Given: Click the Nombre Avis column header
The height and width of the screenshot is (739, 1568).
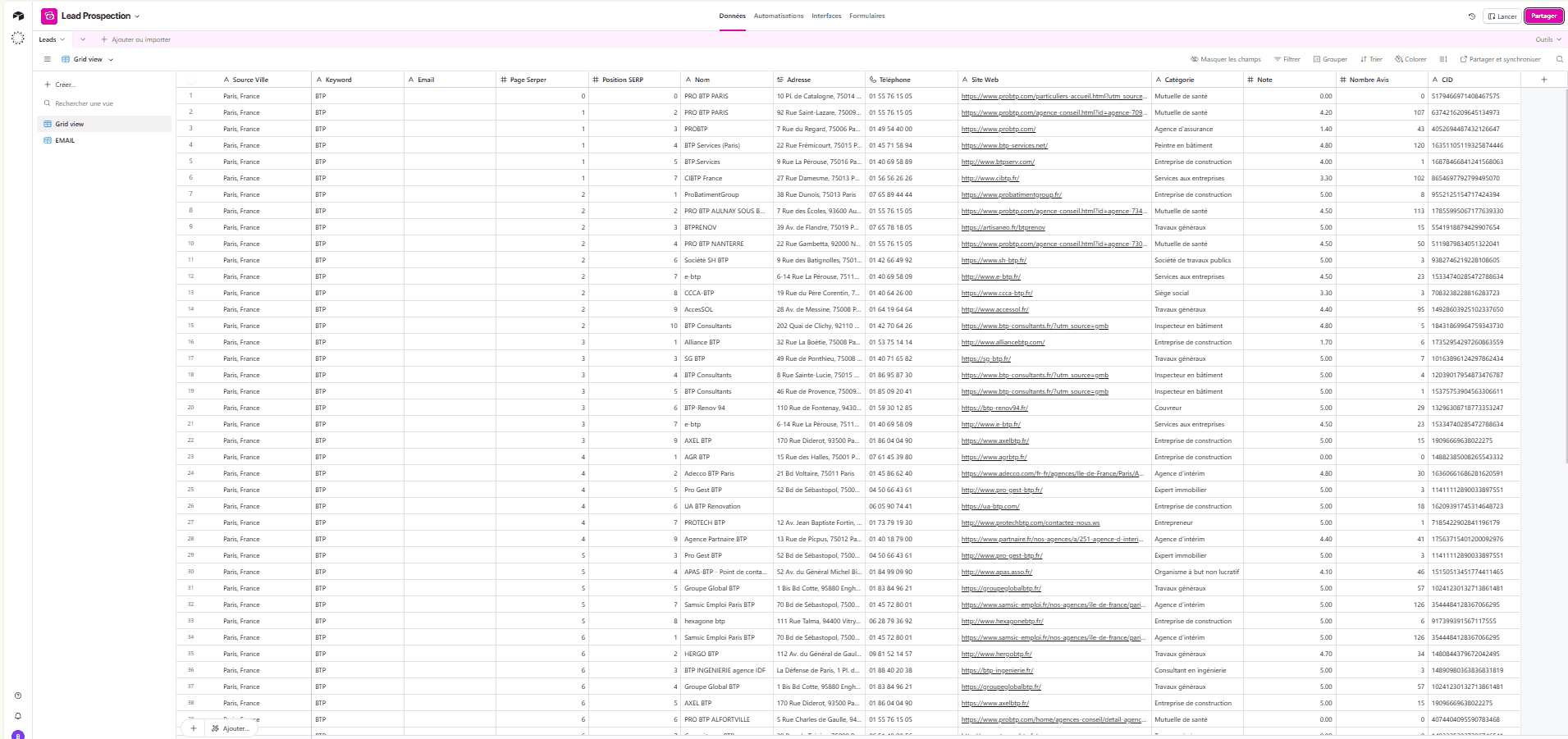Looking at the screenshot, I should [x=1382, y=80].
